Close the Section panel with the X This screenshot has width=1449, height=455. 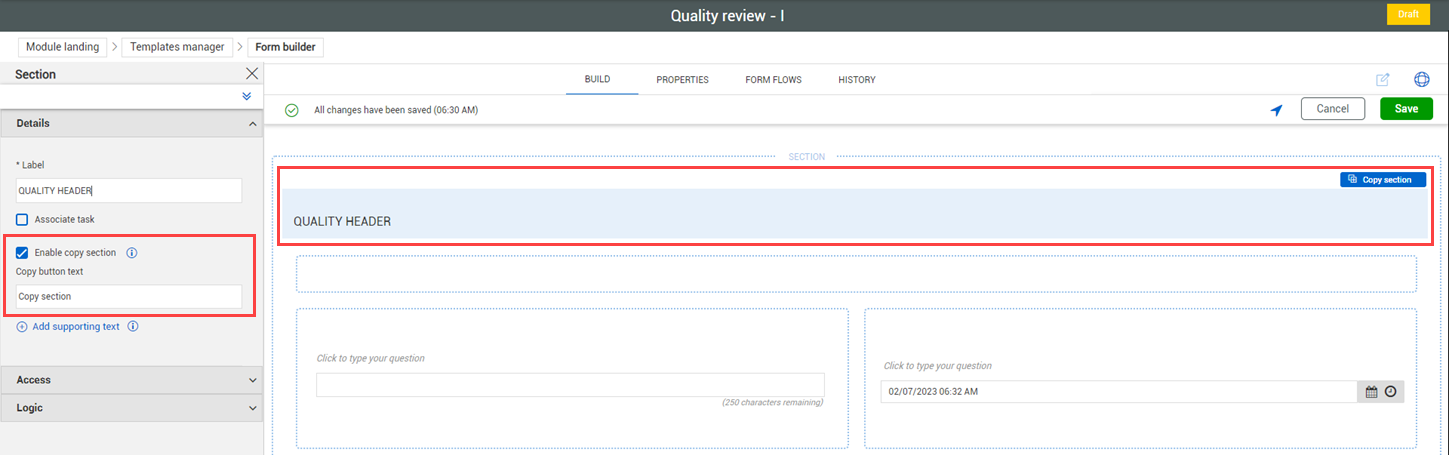[x=252, y=74]
